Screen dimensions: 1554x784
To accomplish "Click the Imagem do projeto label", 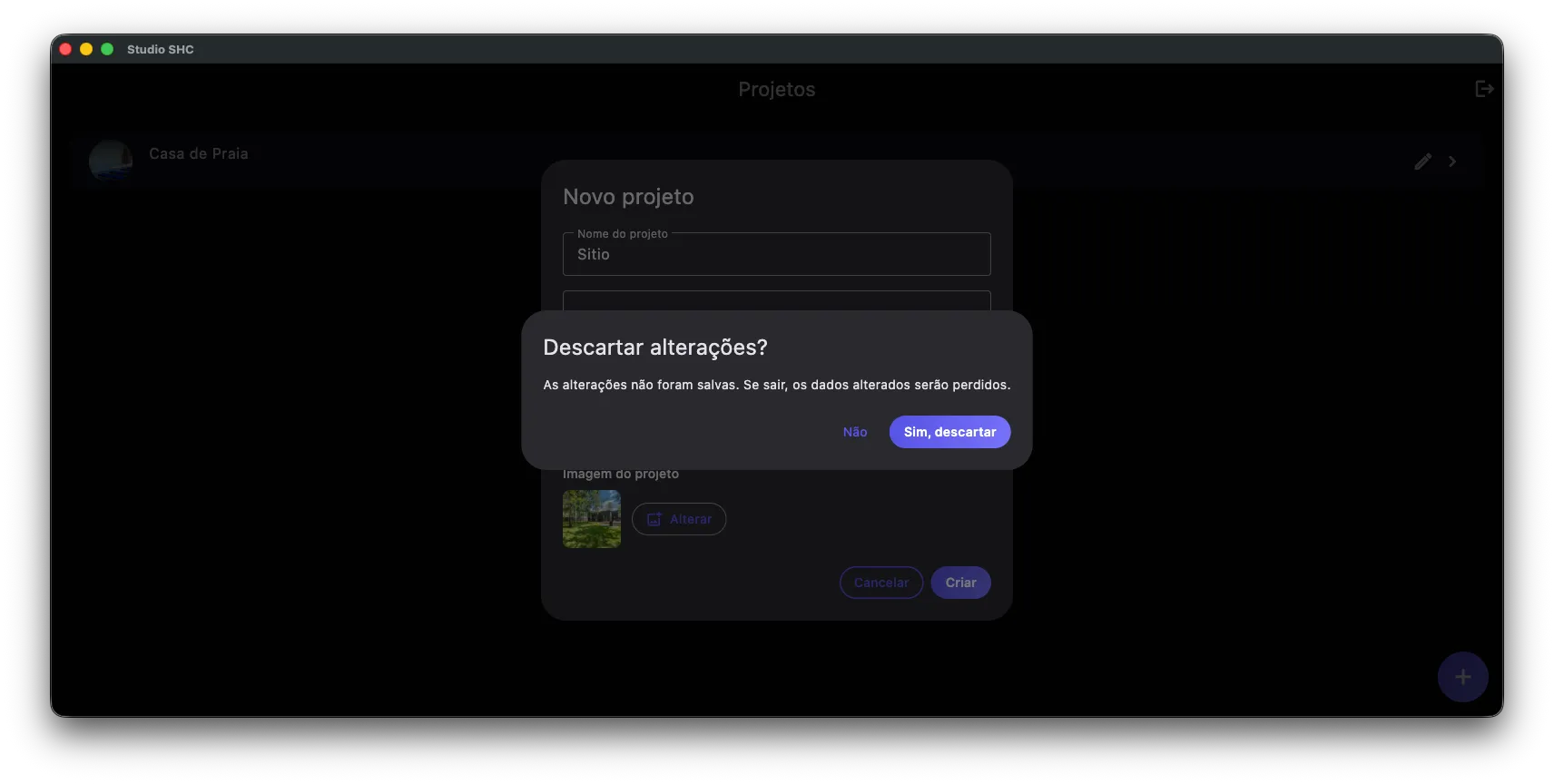I will pyautogui.click(x=621, y=475).
